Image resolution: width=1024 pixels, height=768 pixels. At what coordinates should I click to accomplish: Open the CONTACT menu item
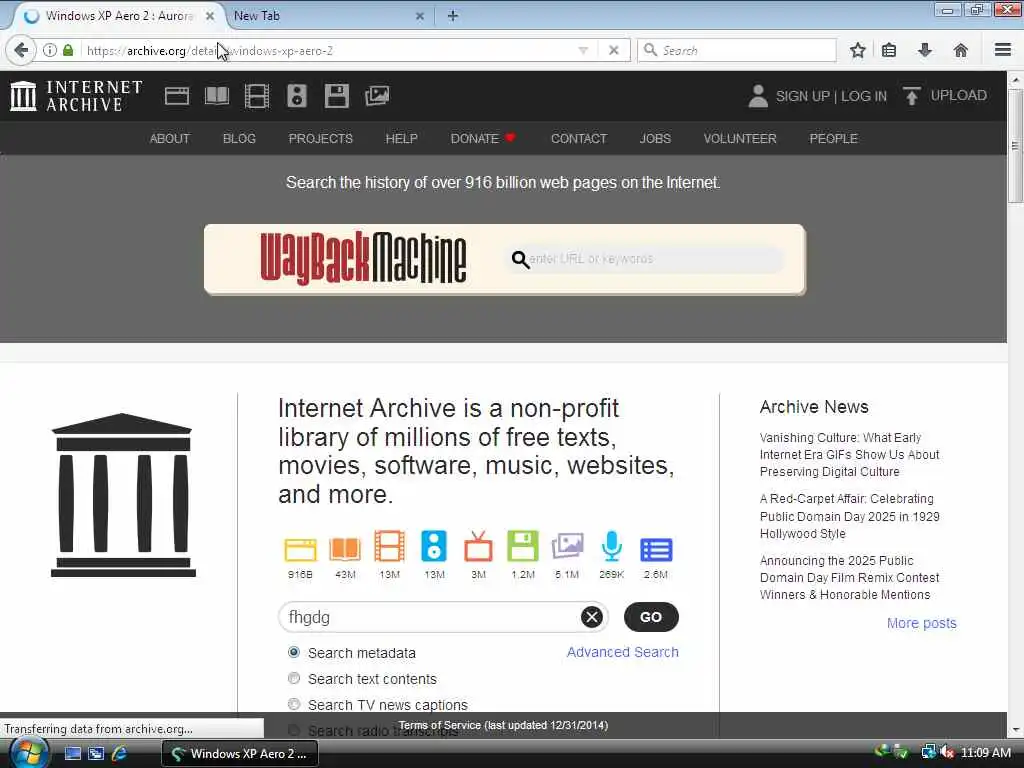tap(579, 138)
